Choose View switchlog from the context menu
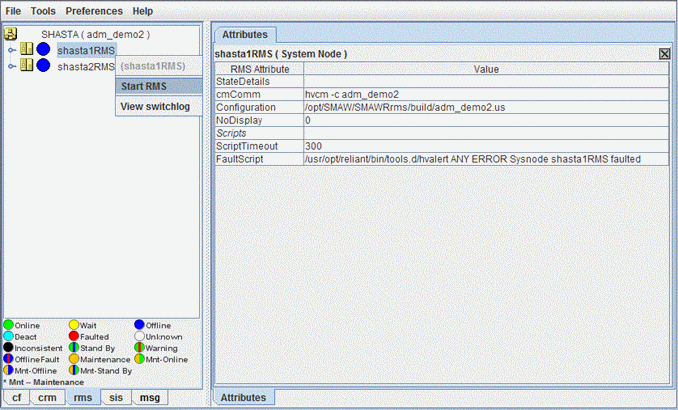 tap(159, 106)
